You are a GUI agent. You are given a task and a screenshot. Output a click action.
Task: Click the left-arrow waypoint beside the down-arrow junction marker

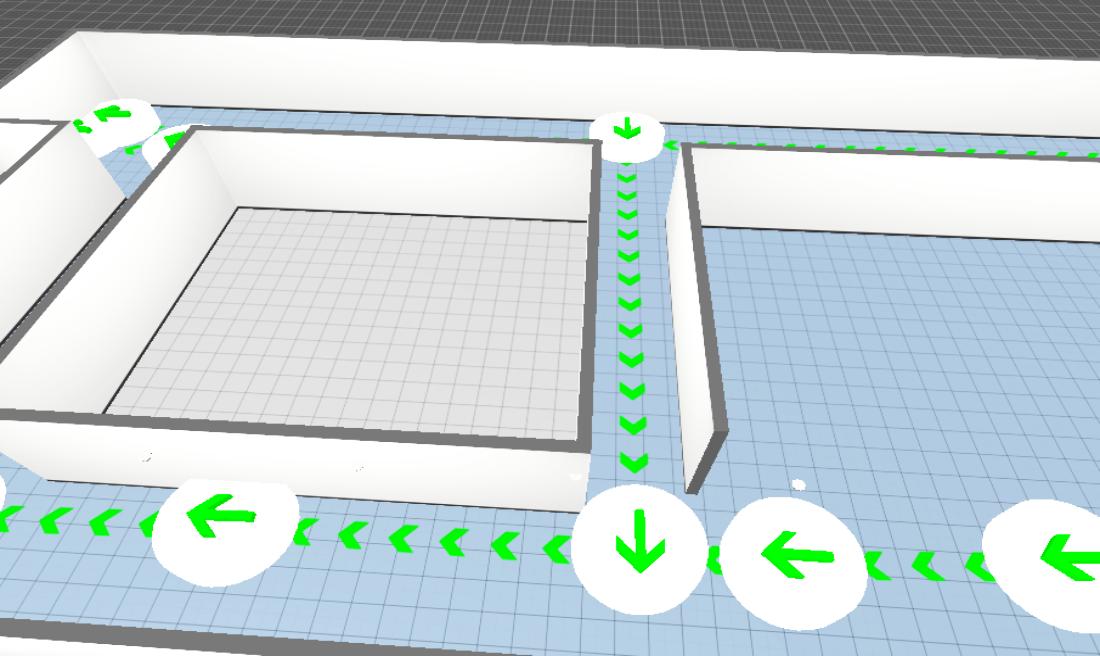click(794, 556)
